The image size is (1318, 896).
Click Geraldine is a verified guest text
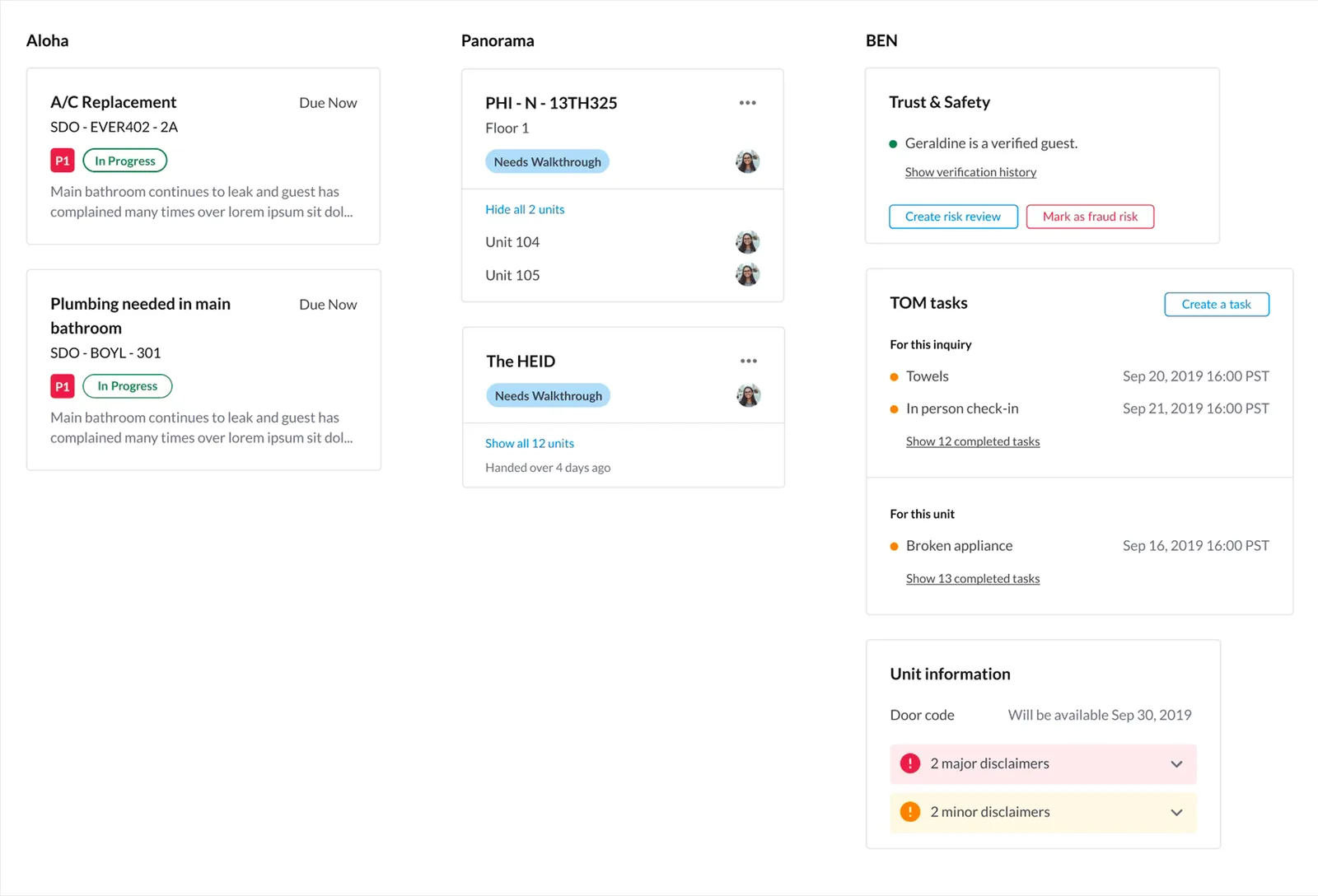click(991, 143)
